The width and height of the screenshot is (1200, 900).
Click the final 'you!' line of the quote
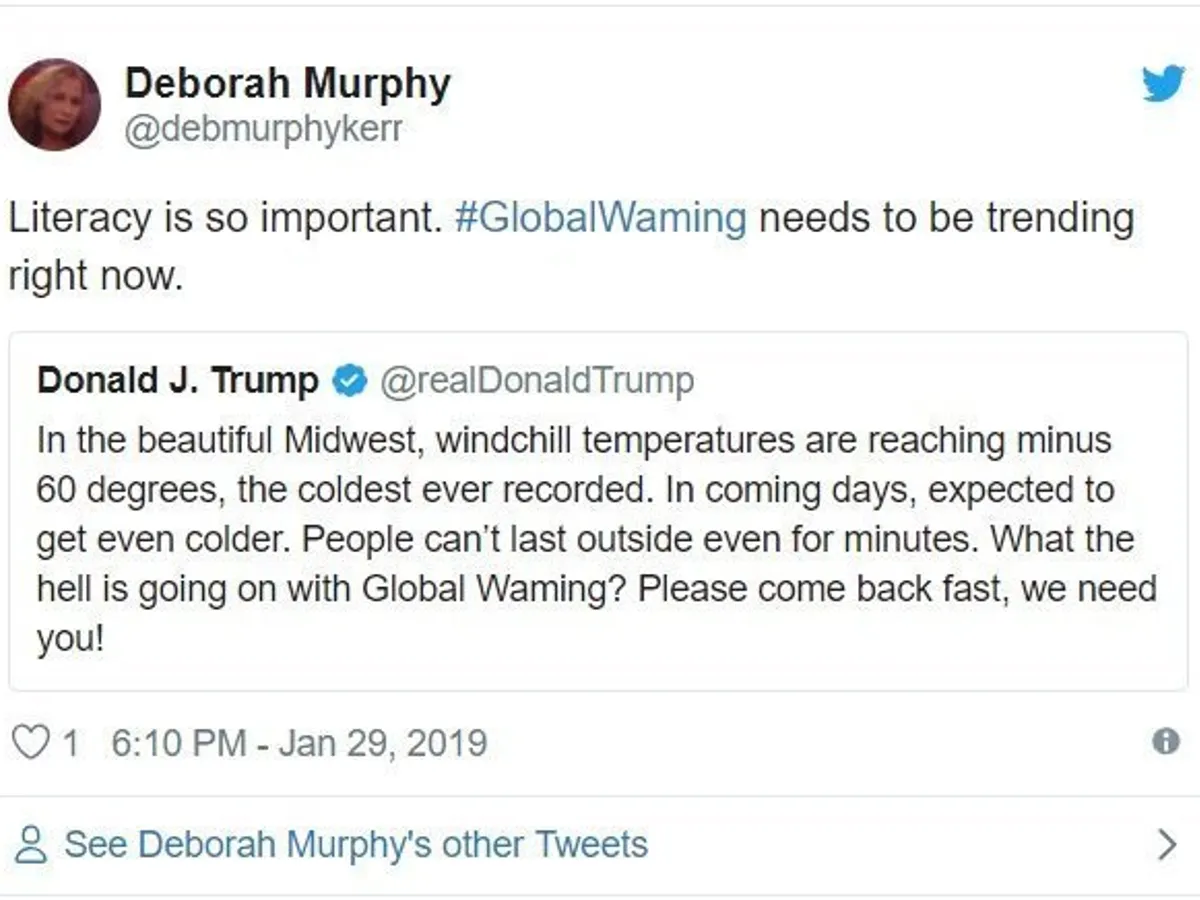[x=70, y=638]
